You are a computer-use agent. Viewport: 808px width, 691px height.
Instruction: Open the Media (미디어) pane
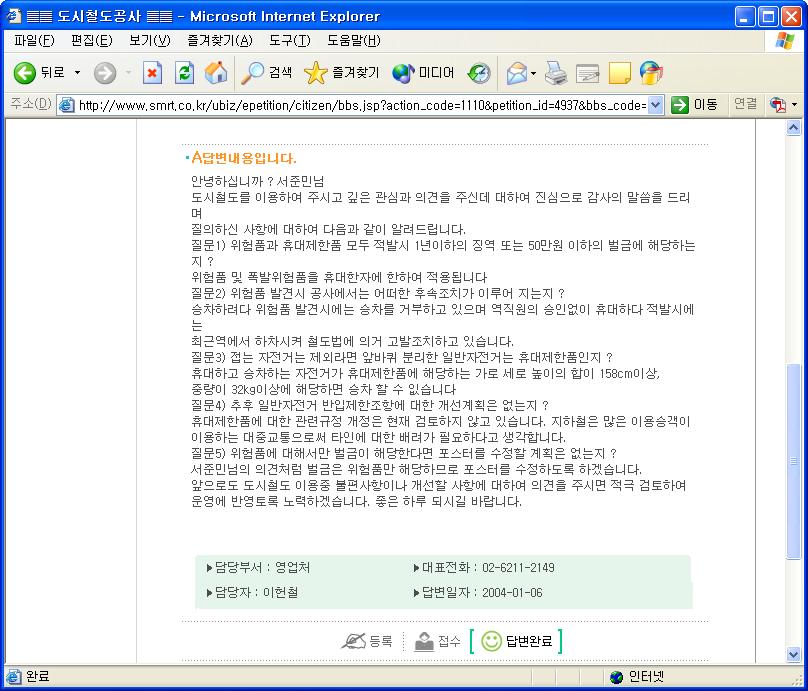coord(423,73)
